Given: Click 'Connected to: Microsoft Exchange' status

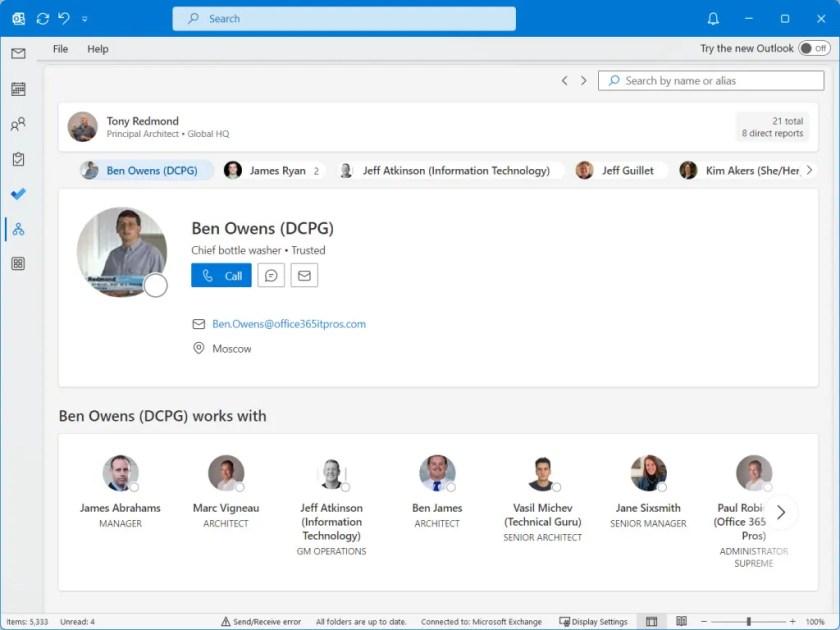Looking at the screenshot, I should (x=481, y=621).
